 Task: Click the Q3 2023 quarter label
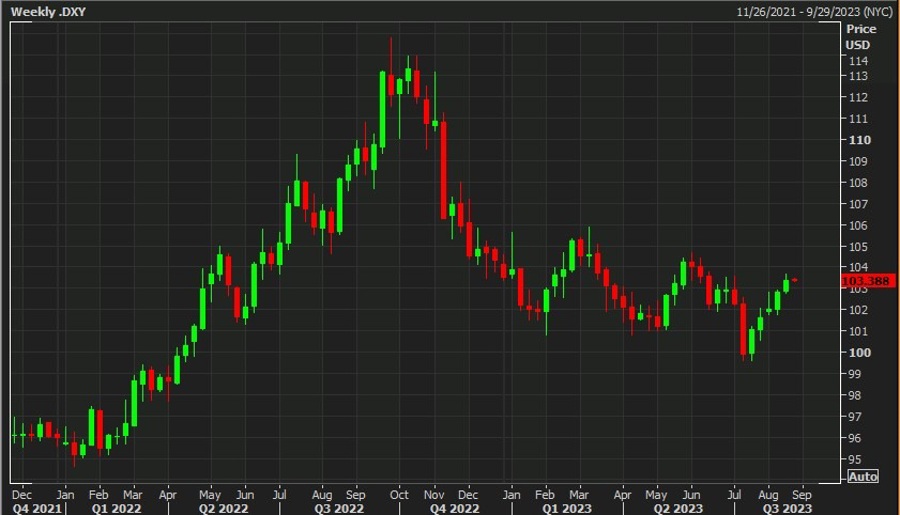point(787,509)
